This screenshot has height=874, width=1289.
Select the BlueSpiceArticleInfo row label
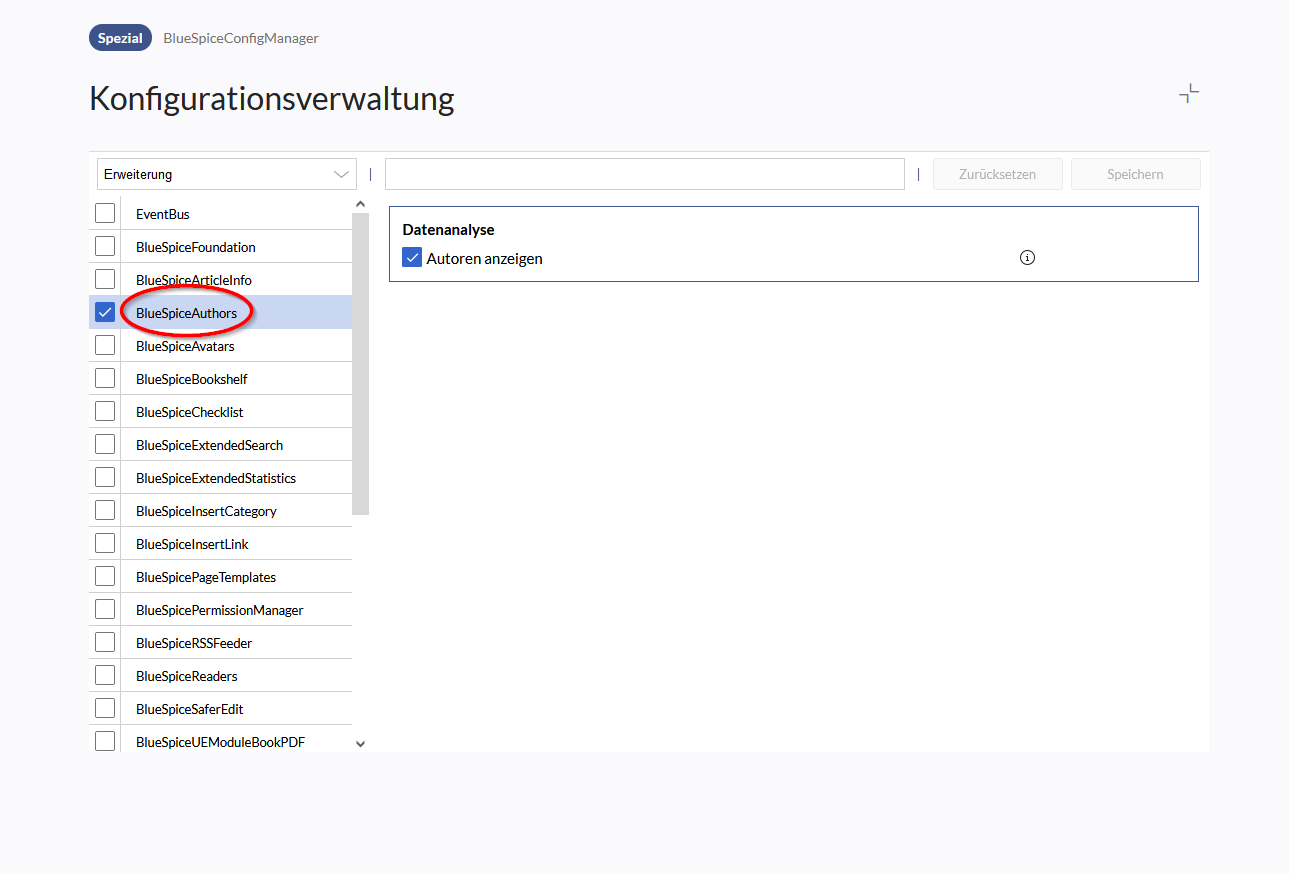point(194,280)
